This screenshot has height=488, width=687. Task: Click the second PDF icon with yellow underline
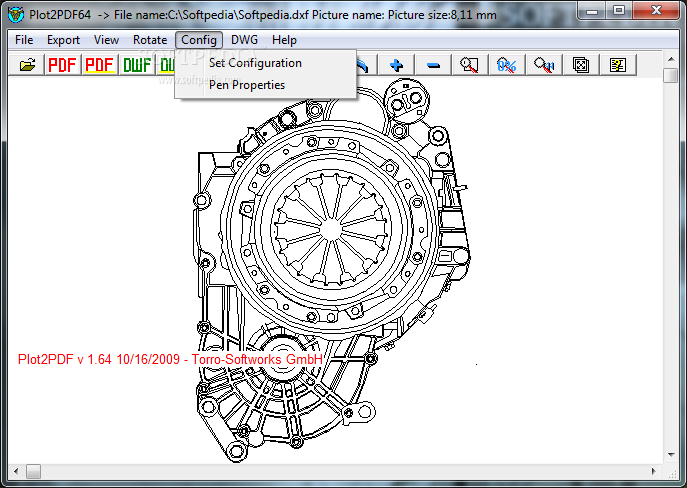pyautogui.click(x=99, y=65)
